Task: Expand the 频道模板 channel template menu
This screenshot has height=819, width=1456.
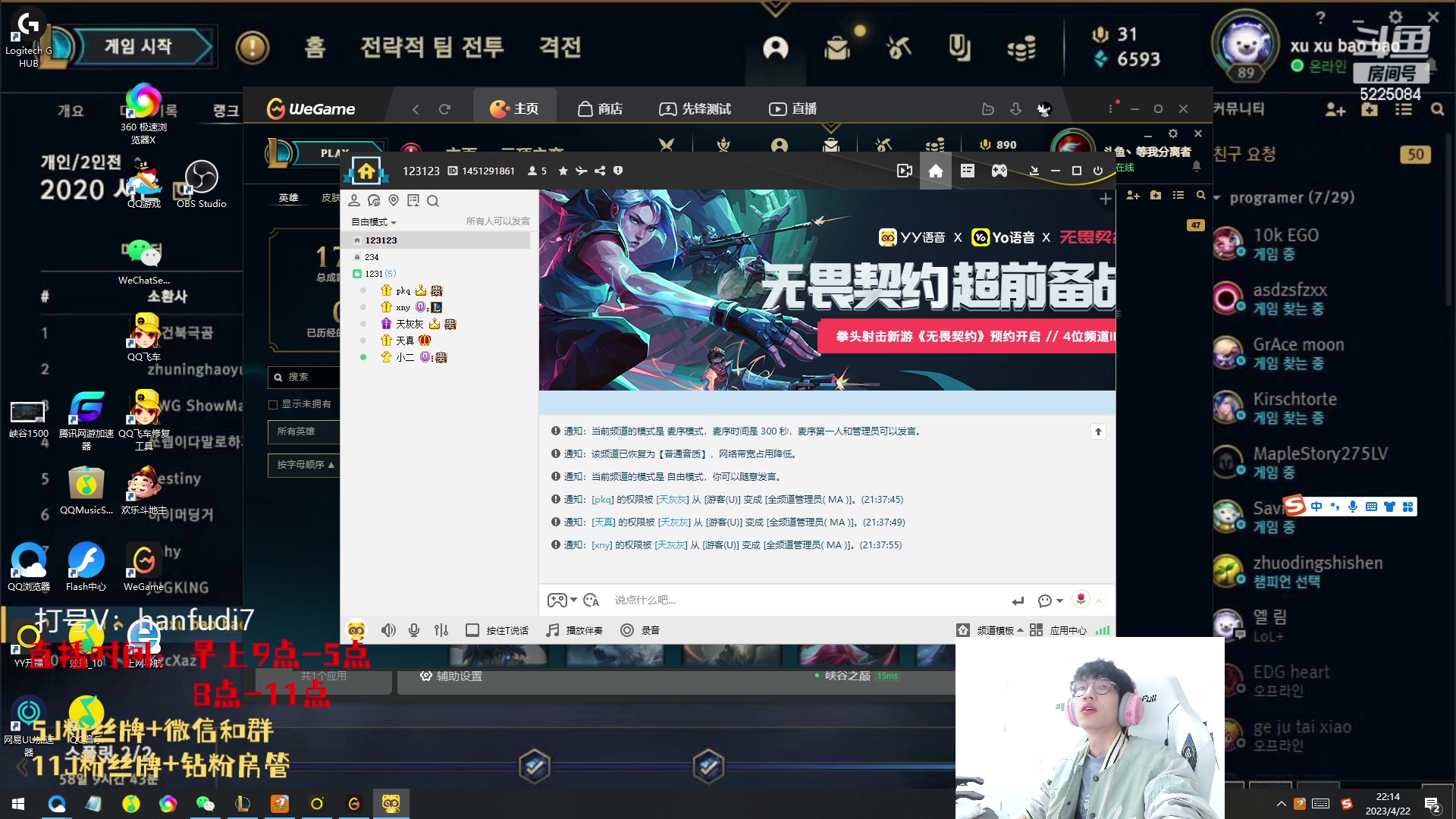Action: tap(995, 630)
